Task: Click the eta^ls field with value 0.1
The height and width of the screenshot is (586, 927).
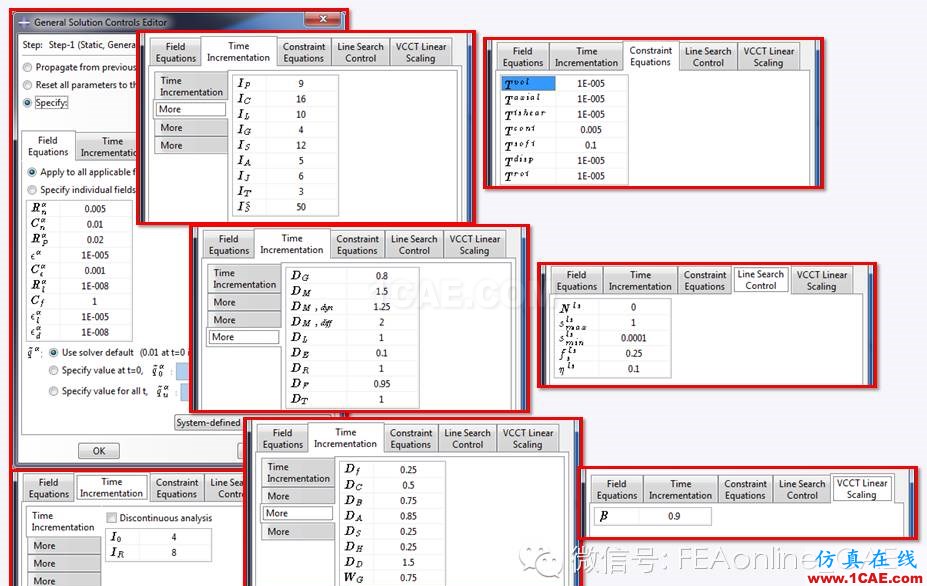Action: point(633,368)
